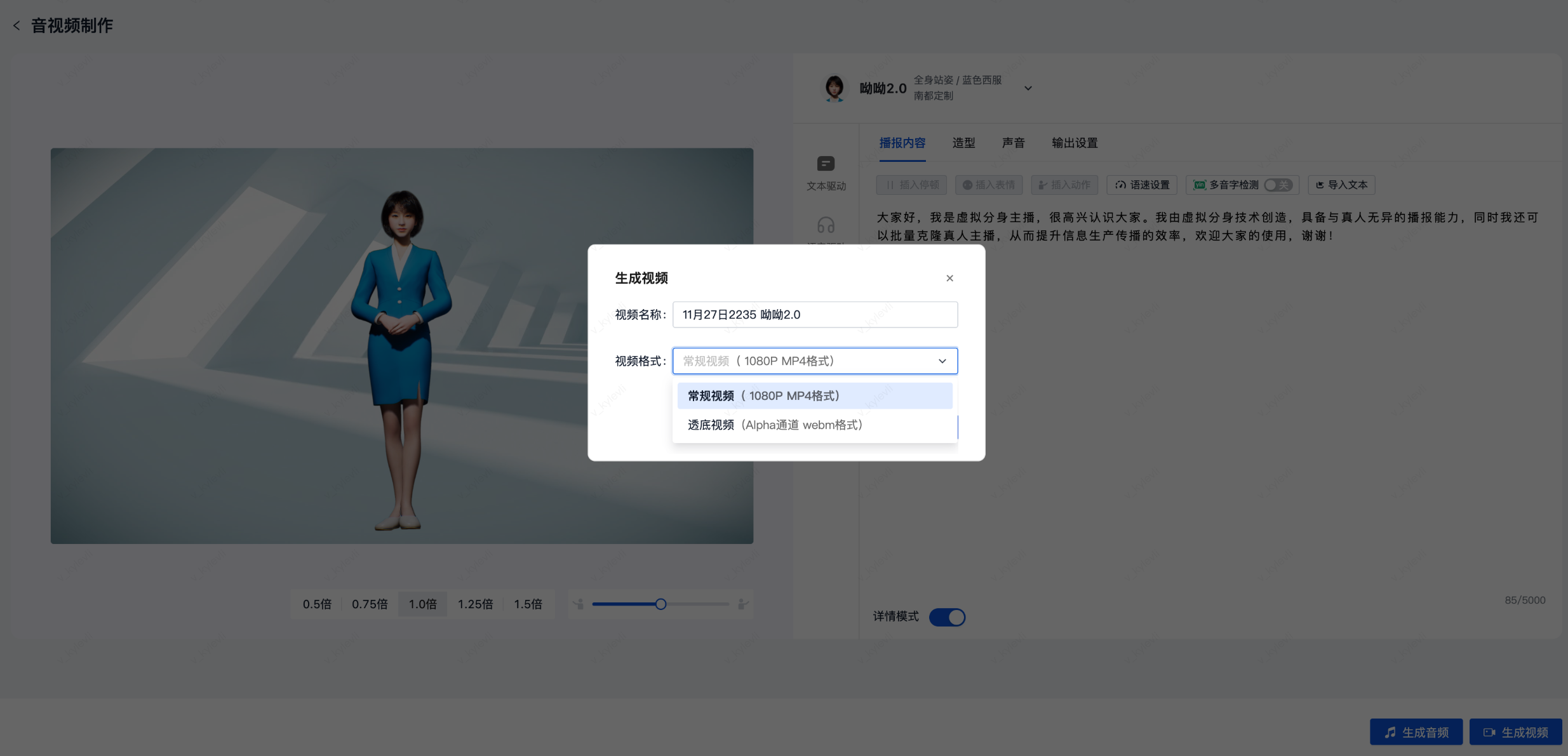Select 1.25倍 playback speed option
1568x756 pixels.
point(475,604)
